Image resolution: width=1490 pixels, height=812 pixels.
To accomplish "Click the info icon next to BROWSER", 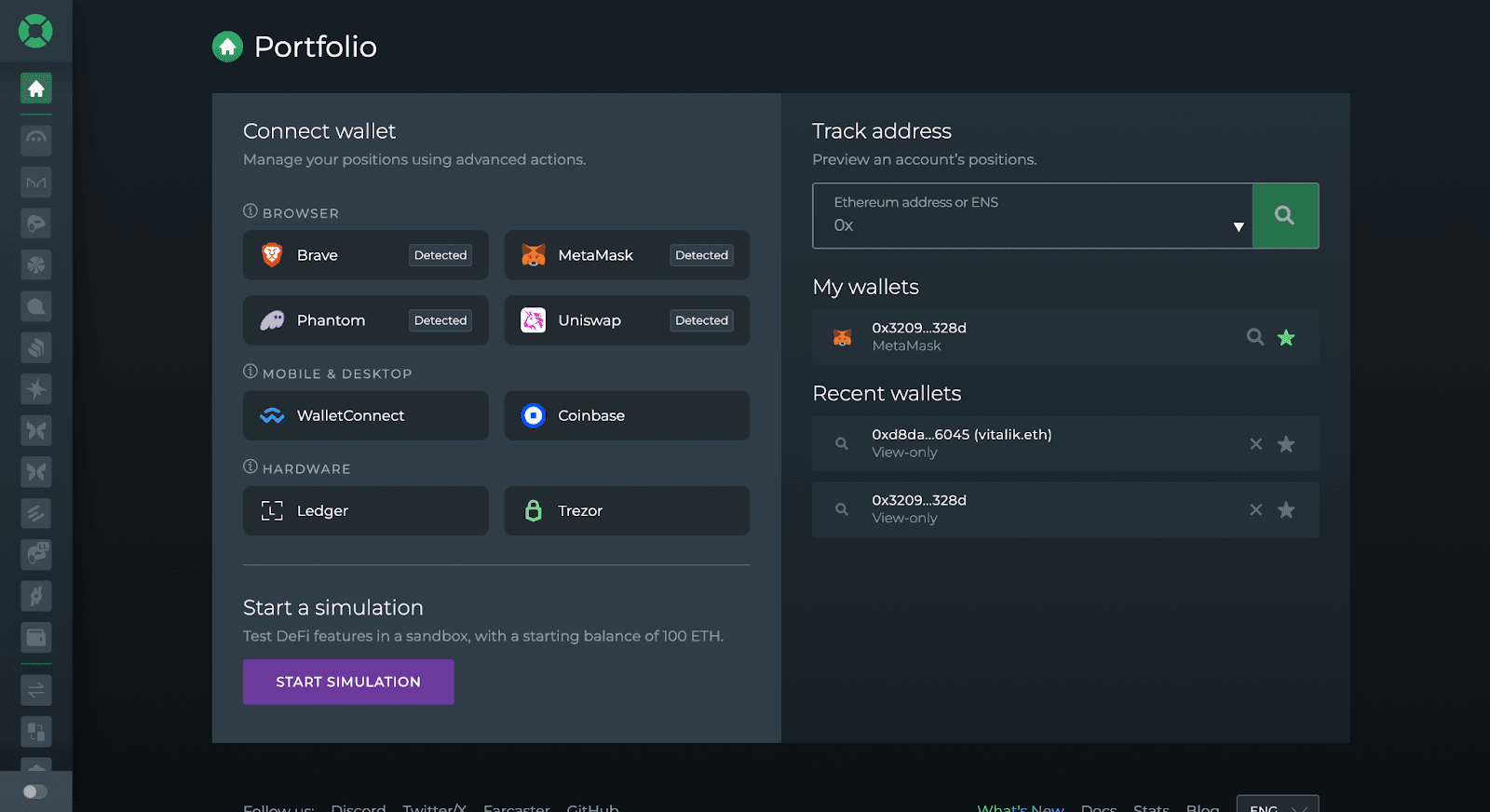I will tap(251, 211).
